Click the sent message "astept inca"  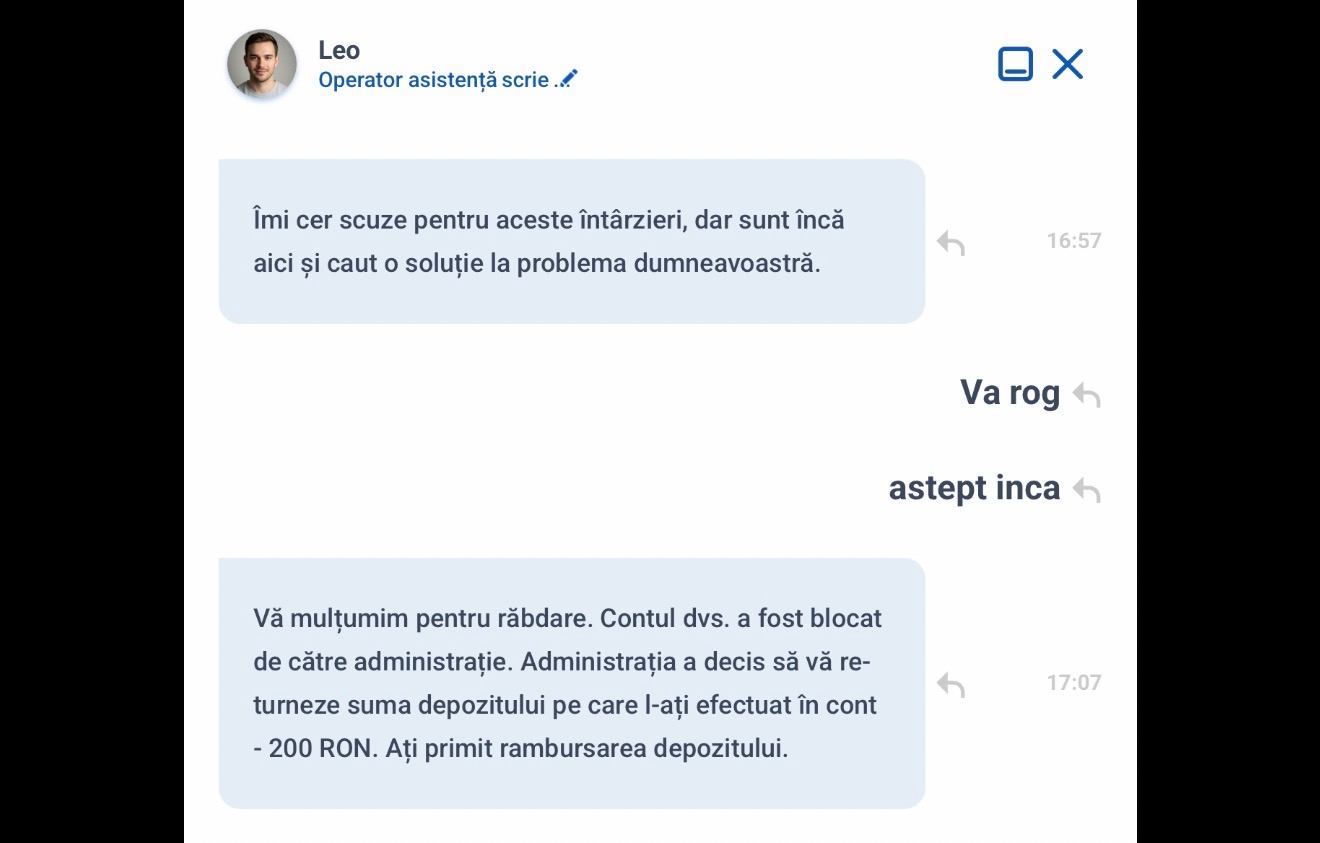click(974, 488)
